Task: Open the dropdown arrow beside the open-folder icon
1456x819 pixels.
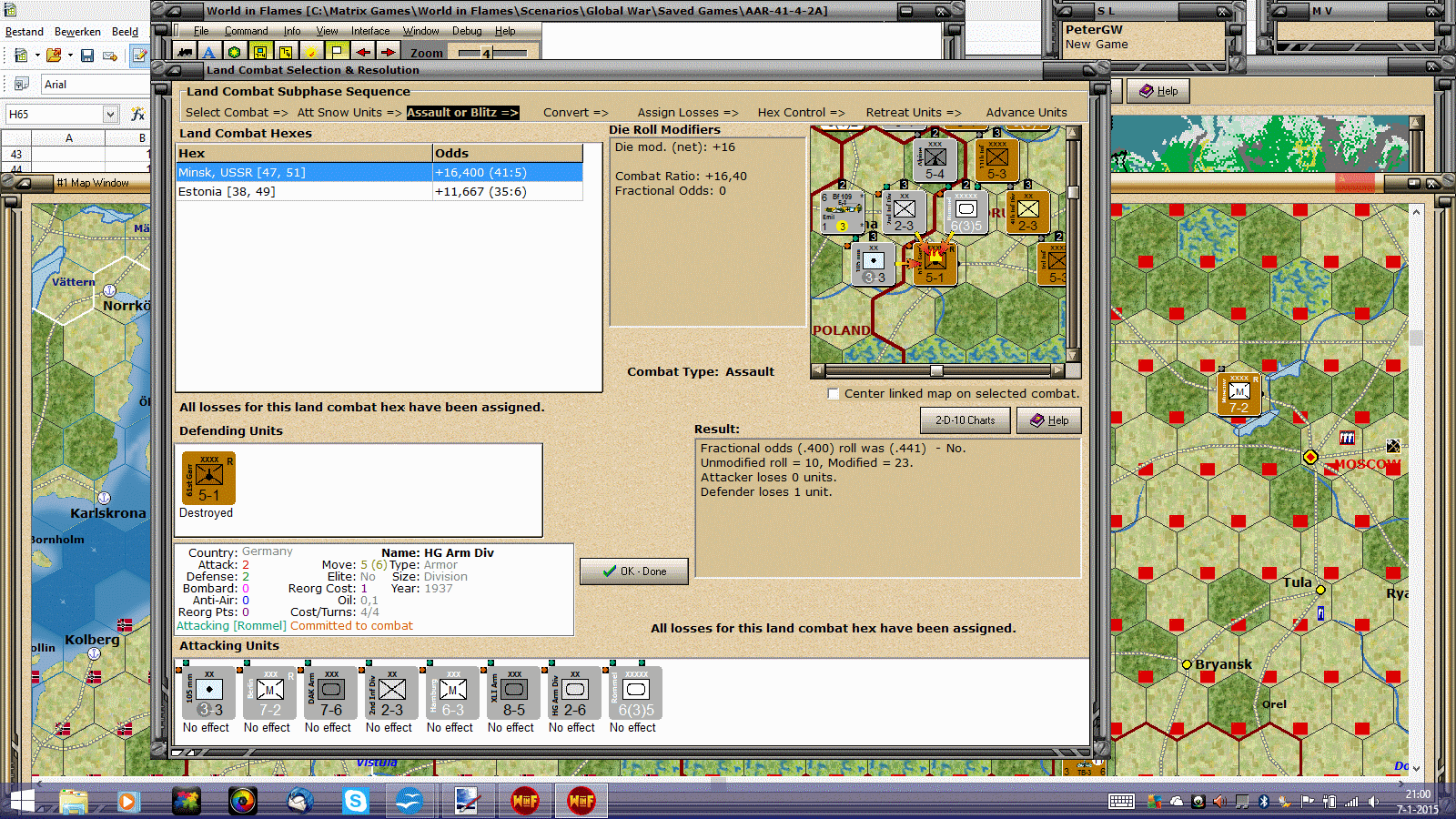Action: coord(70,56)
